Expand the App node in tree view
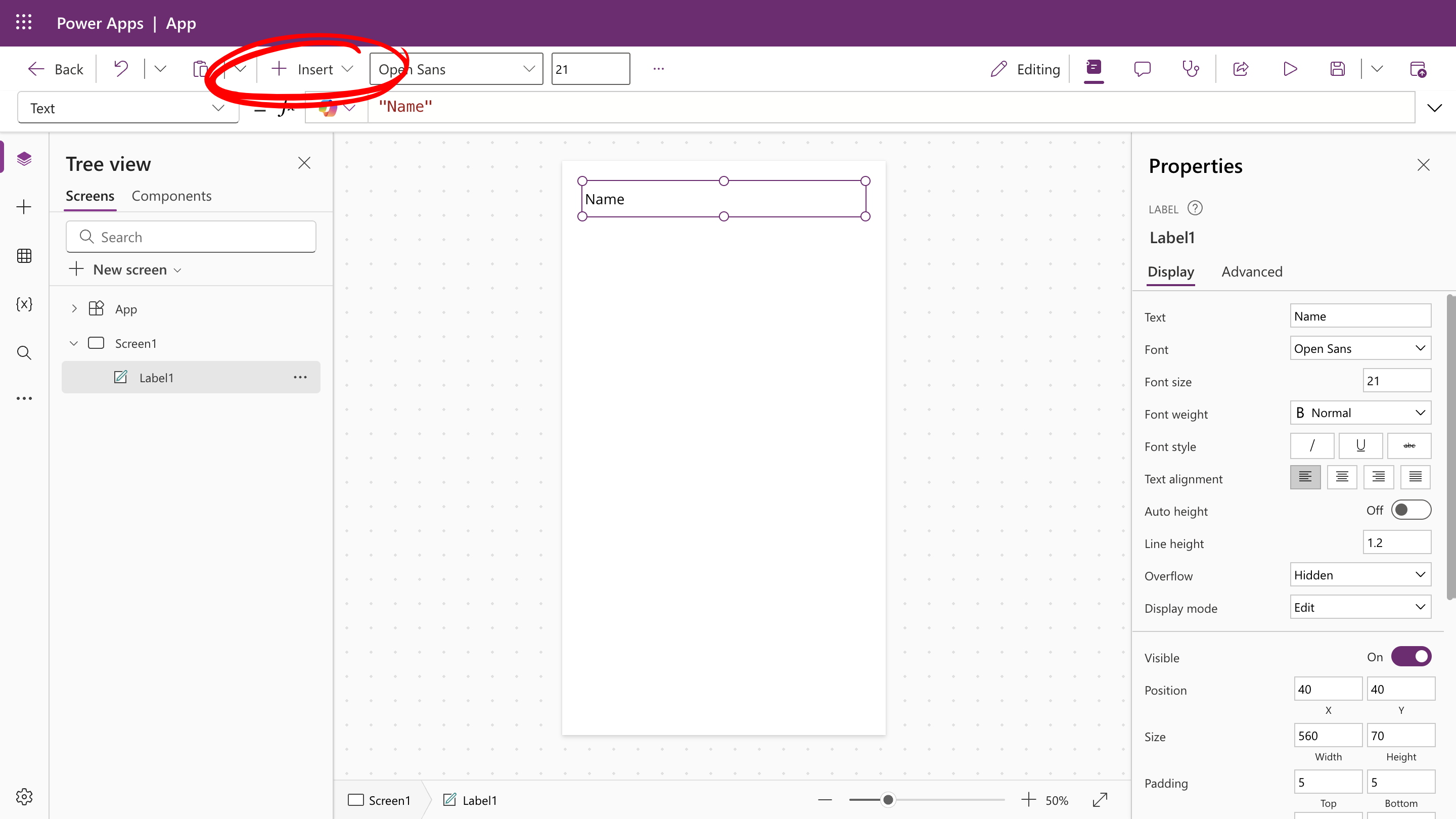The height and width of the screenshot is (819, 1456). pyautogui.click(x=74, y=308)
